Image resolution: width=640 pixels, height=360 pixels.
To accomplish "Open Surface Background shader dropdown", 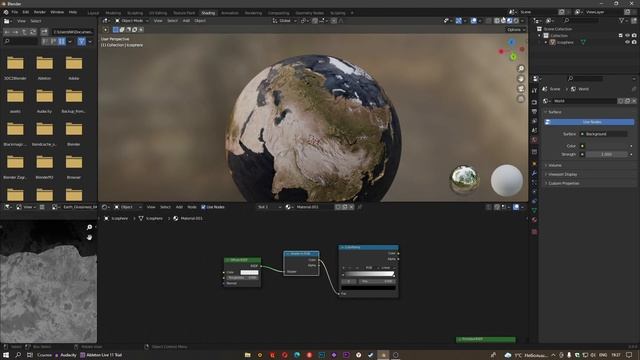I will (604, 134).
